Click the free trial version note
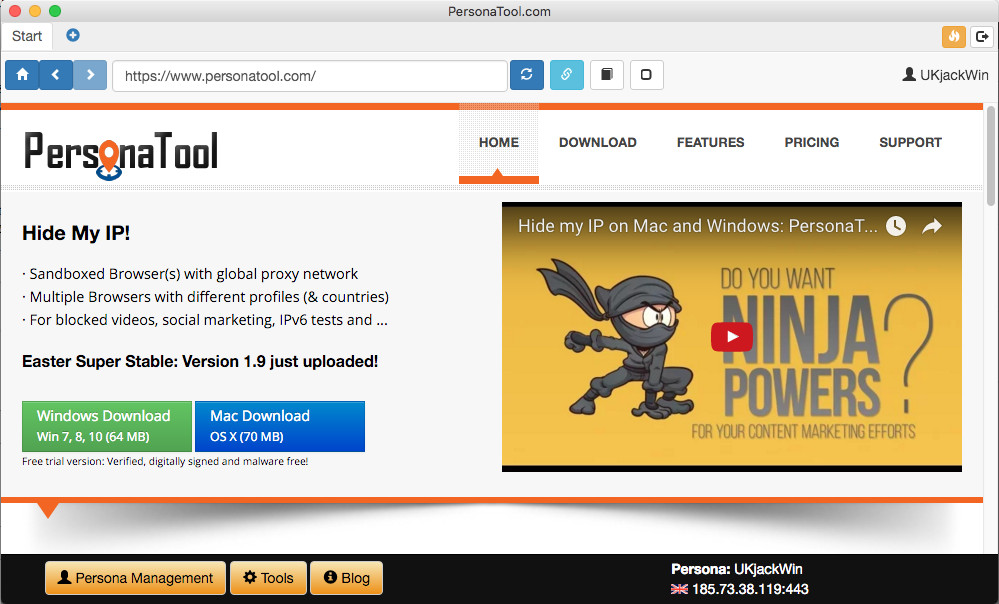 tap(165, 461)
